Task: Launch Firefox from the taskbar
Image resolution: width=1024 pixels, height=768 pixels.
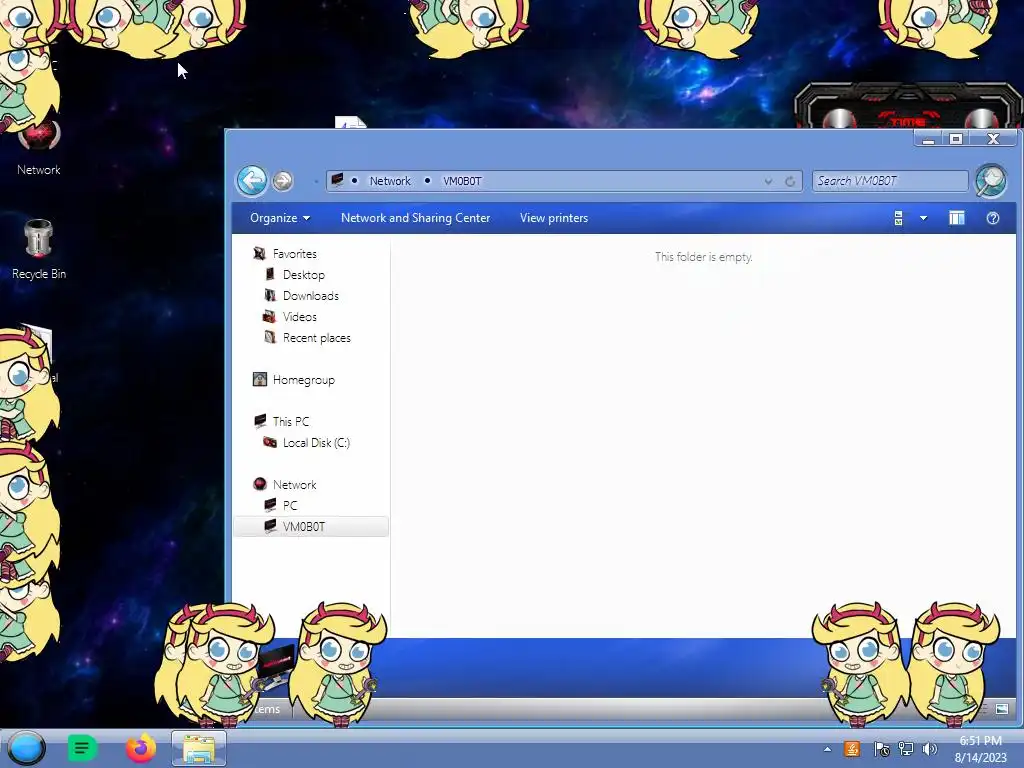Action: (140, 748)
